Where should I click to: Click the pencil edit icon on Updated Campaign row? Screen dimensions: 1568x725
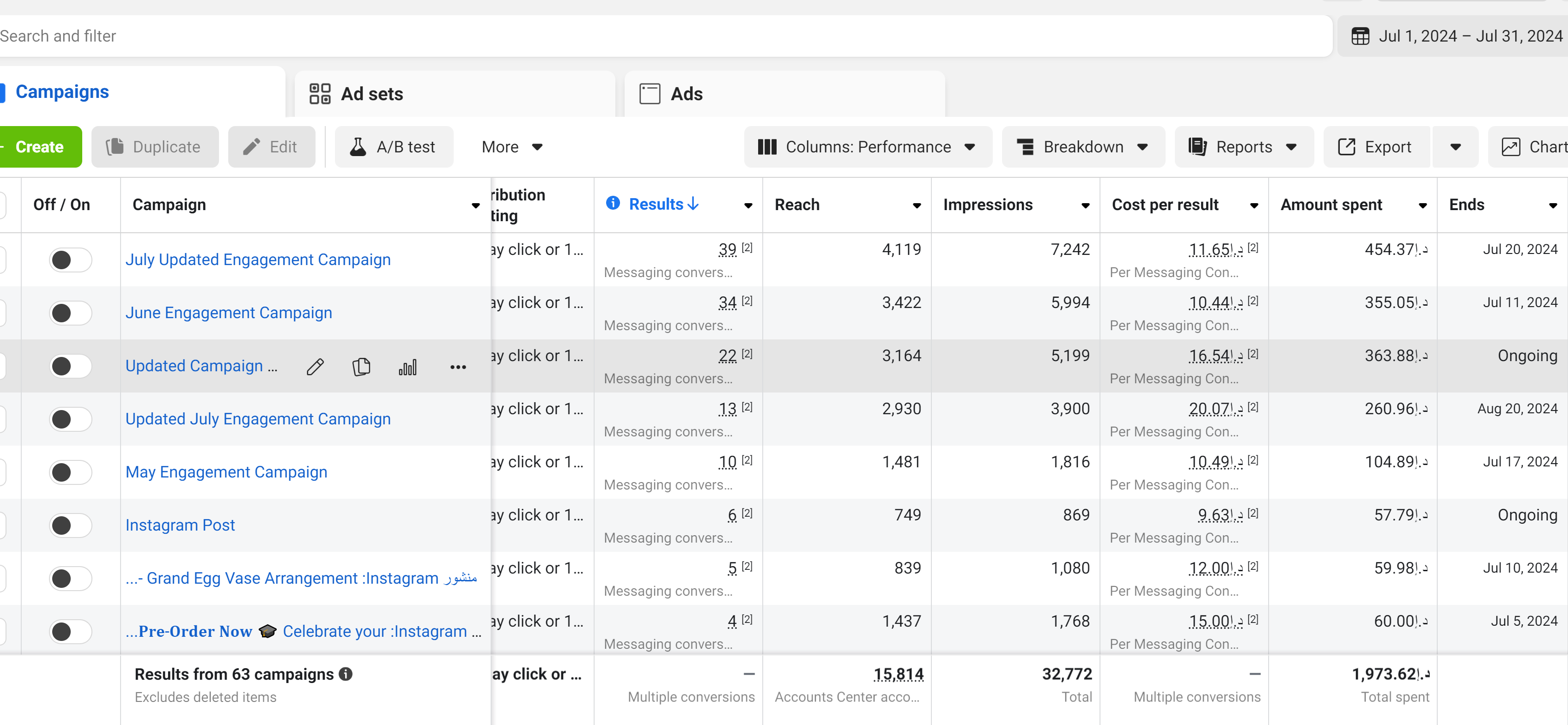[315, 367]
